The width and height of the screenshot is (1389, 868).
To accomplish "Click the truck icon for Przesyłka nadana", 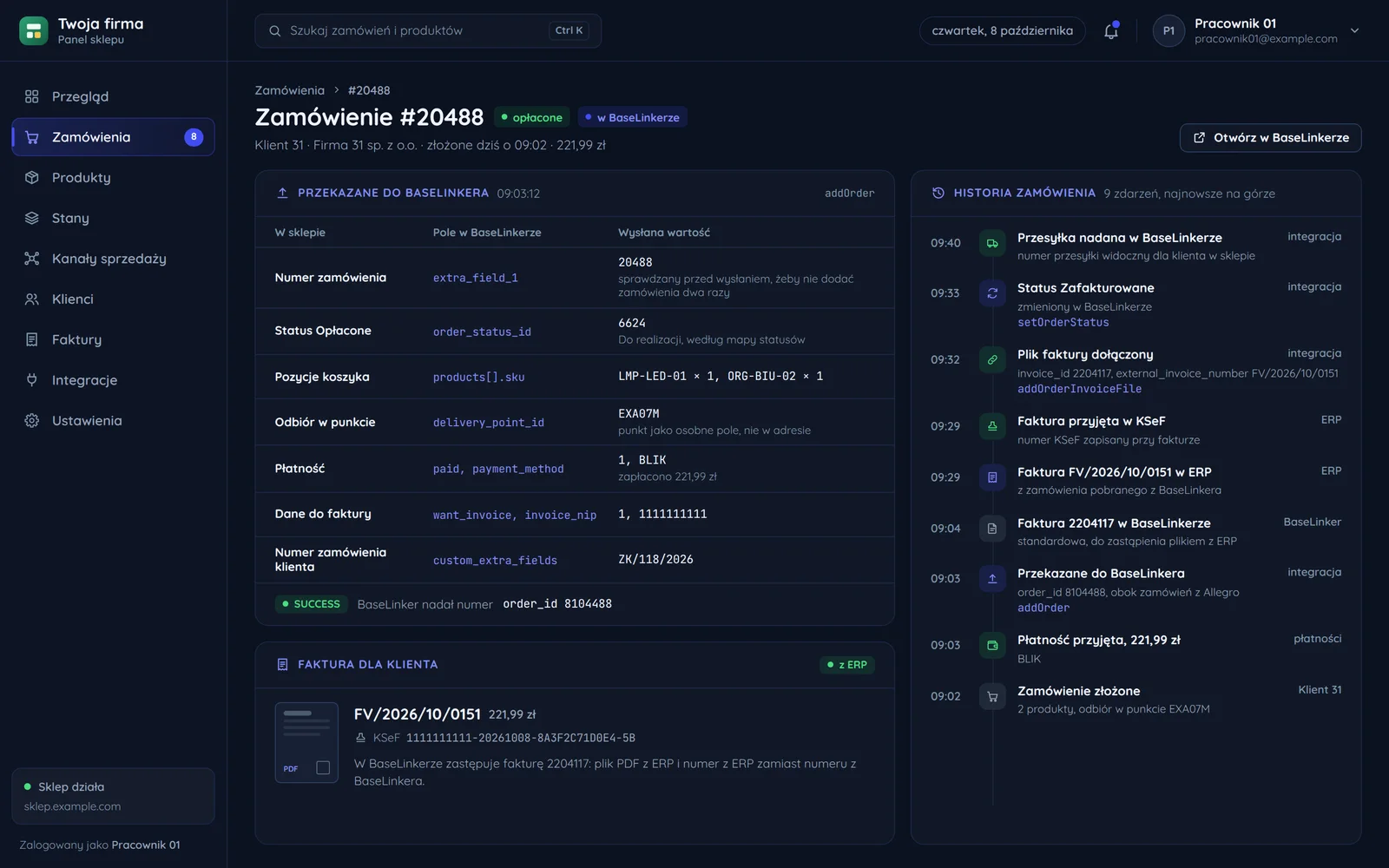I will (992, 243).
